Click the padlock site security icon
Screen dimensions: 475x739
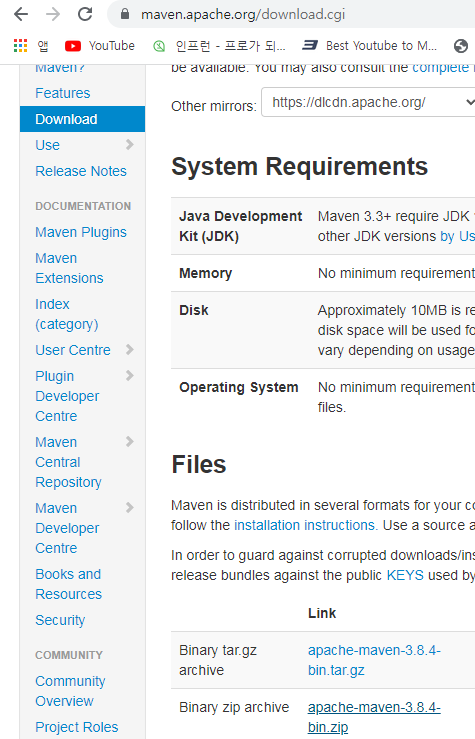point(125,14)
